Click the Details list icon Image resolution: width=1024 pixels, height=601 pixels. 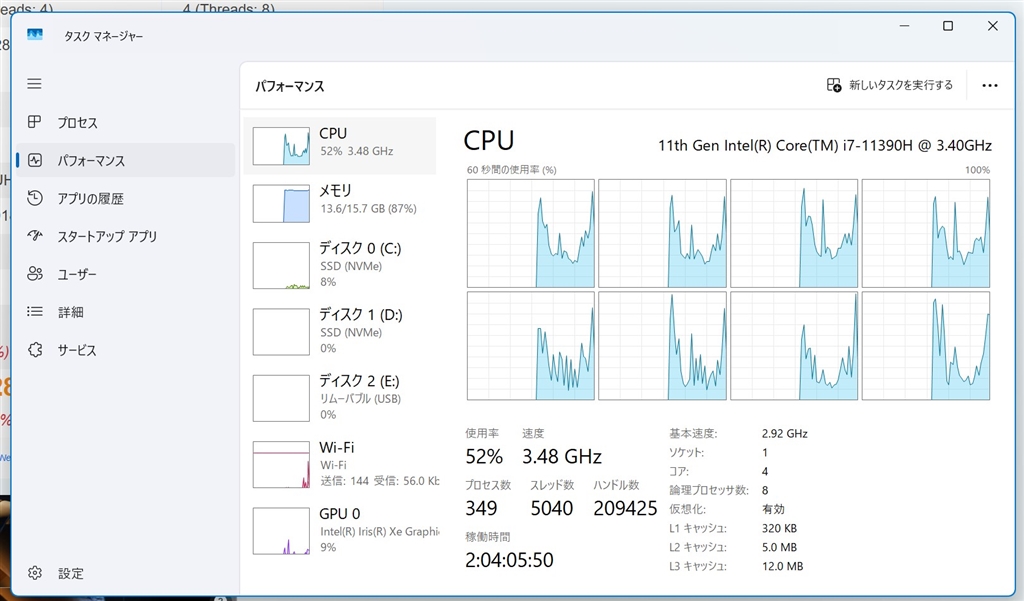tap(35, 312)
